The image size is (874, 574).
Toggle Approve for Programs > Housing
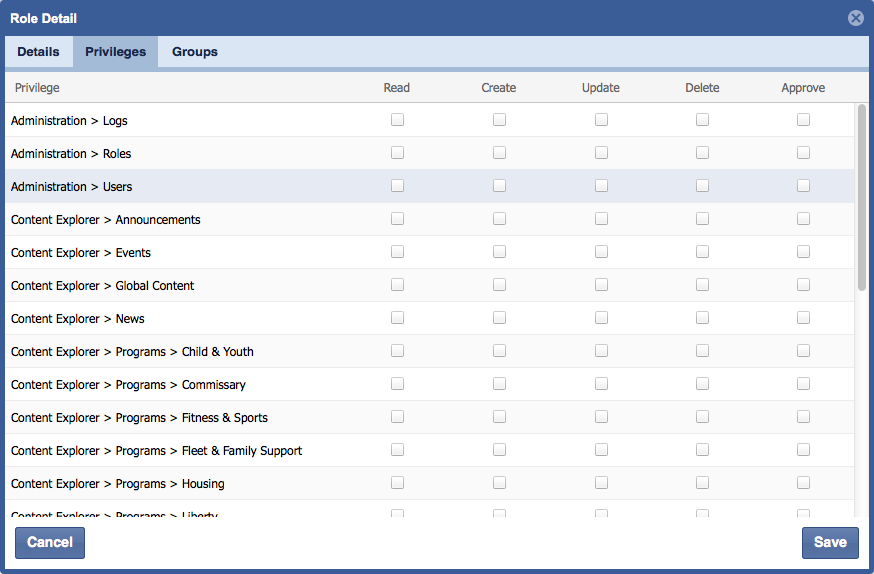(x=803, y=483)
